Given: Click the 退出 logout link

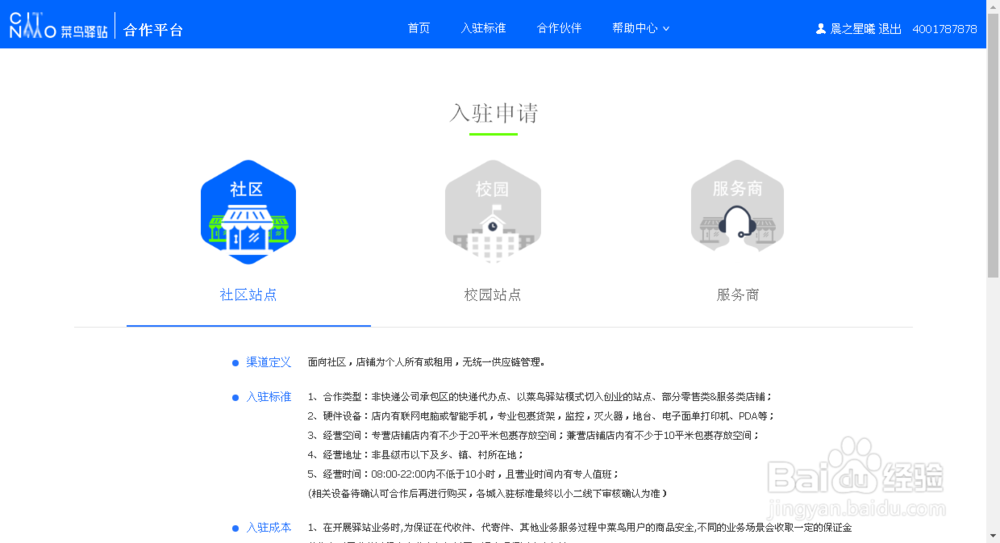Looking at the screenshot, I should coord(890,29).
